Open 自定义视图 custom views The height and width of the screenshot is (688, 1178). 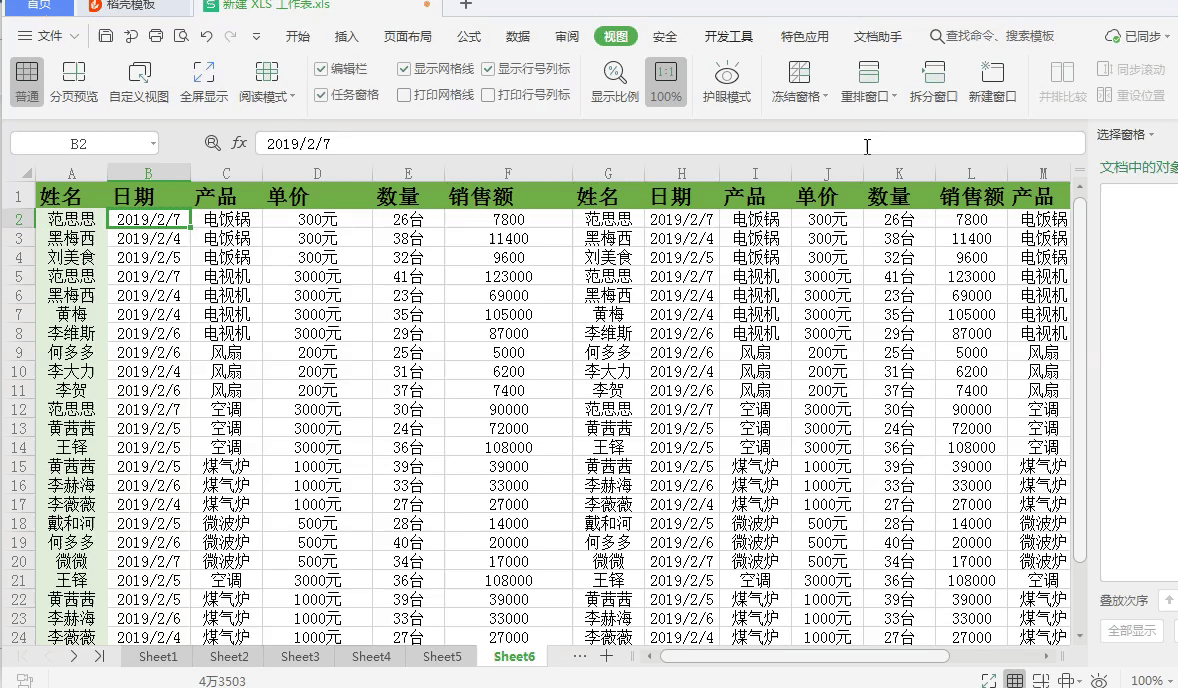click(139, 81)
